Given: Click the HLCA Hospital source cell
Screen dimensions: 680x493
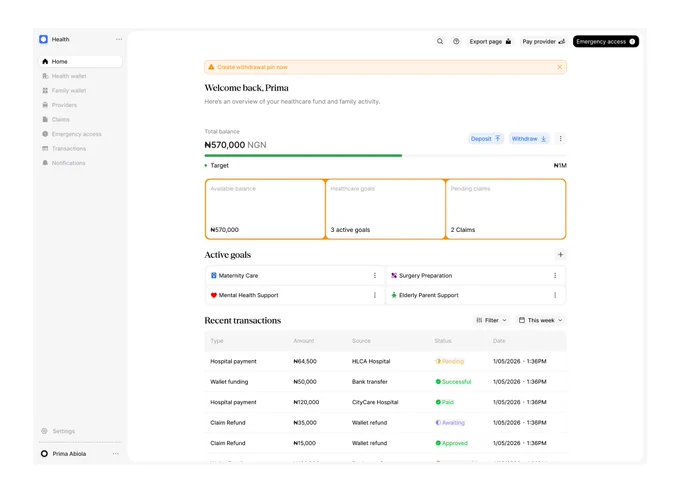Looking at the screenshot, I should 371,362.
